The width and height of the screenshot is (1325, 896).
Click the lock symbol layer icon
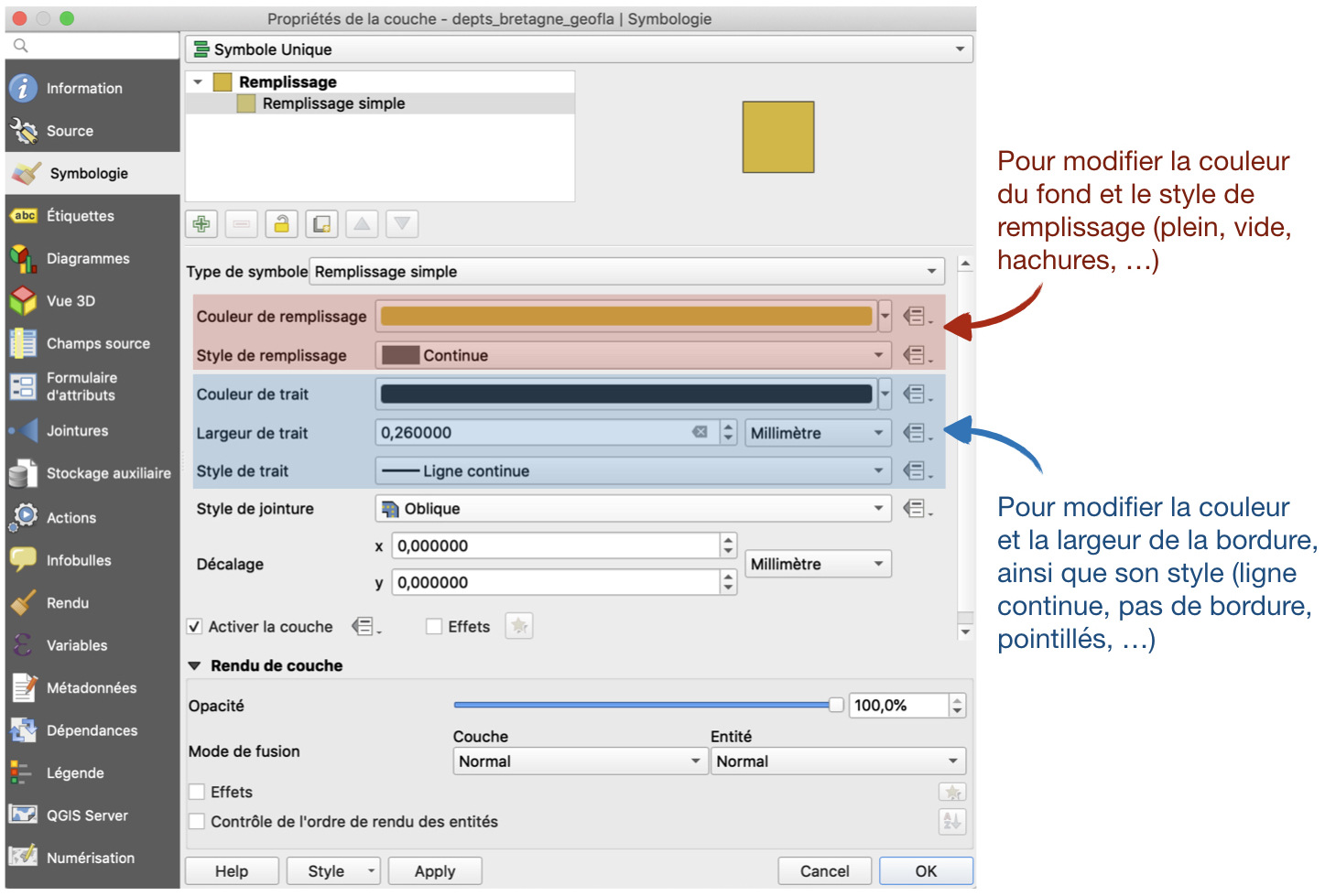pos(281,224)
